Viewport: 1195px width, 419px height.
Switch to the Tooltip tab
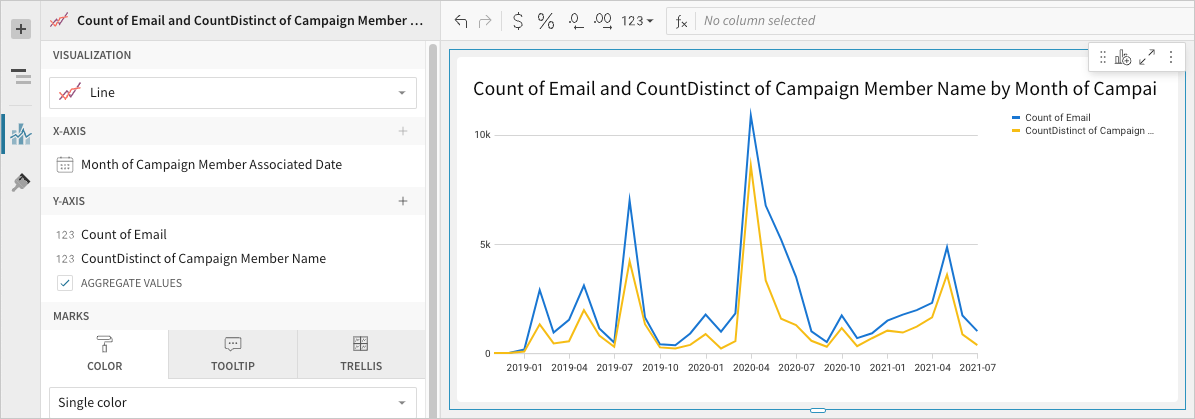[233, 354]
